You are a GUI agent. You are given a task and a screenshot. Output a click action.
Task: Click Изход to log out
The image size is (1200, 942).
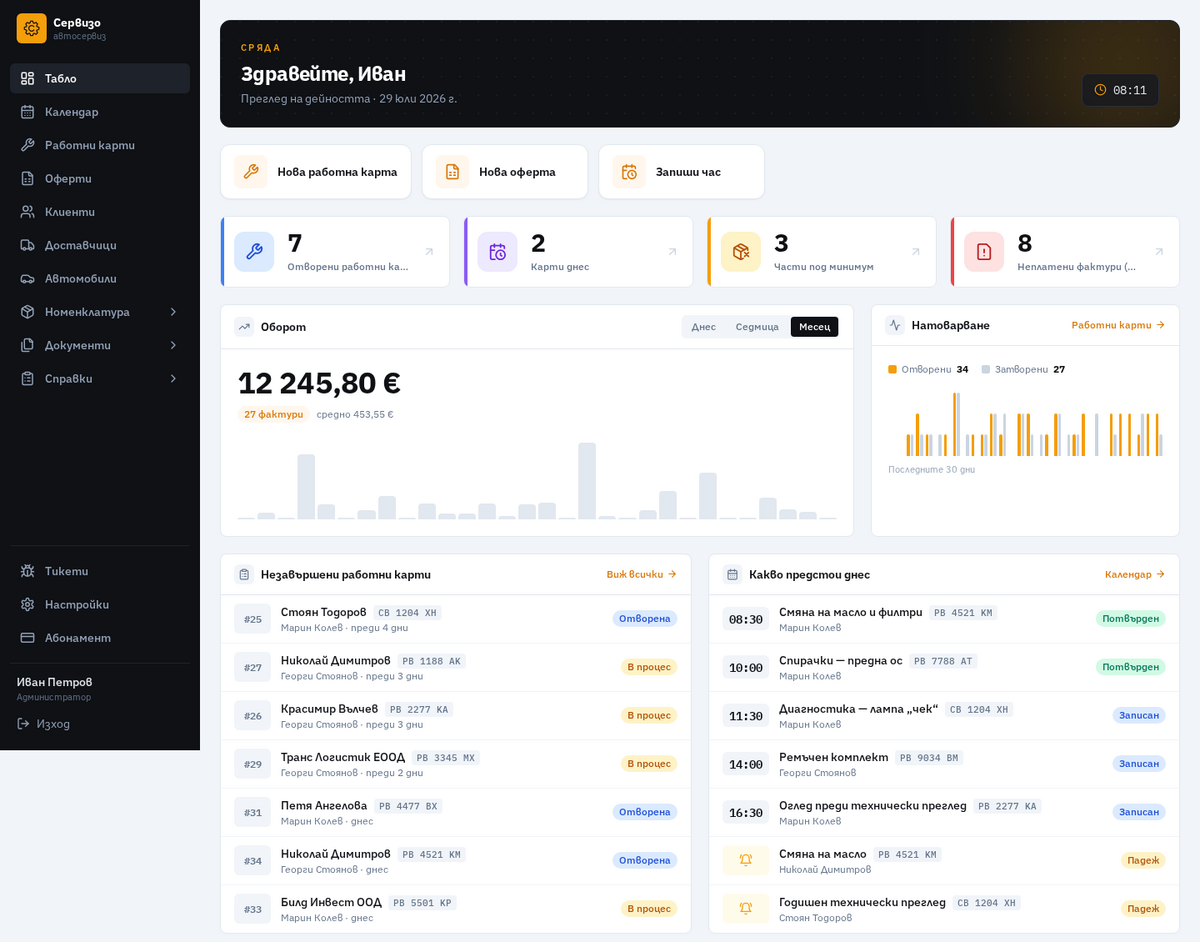tap(44, 723)
